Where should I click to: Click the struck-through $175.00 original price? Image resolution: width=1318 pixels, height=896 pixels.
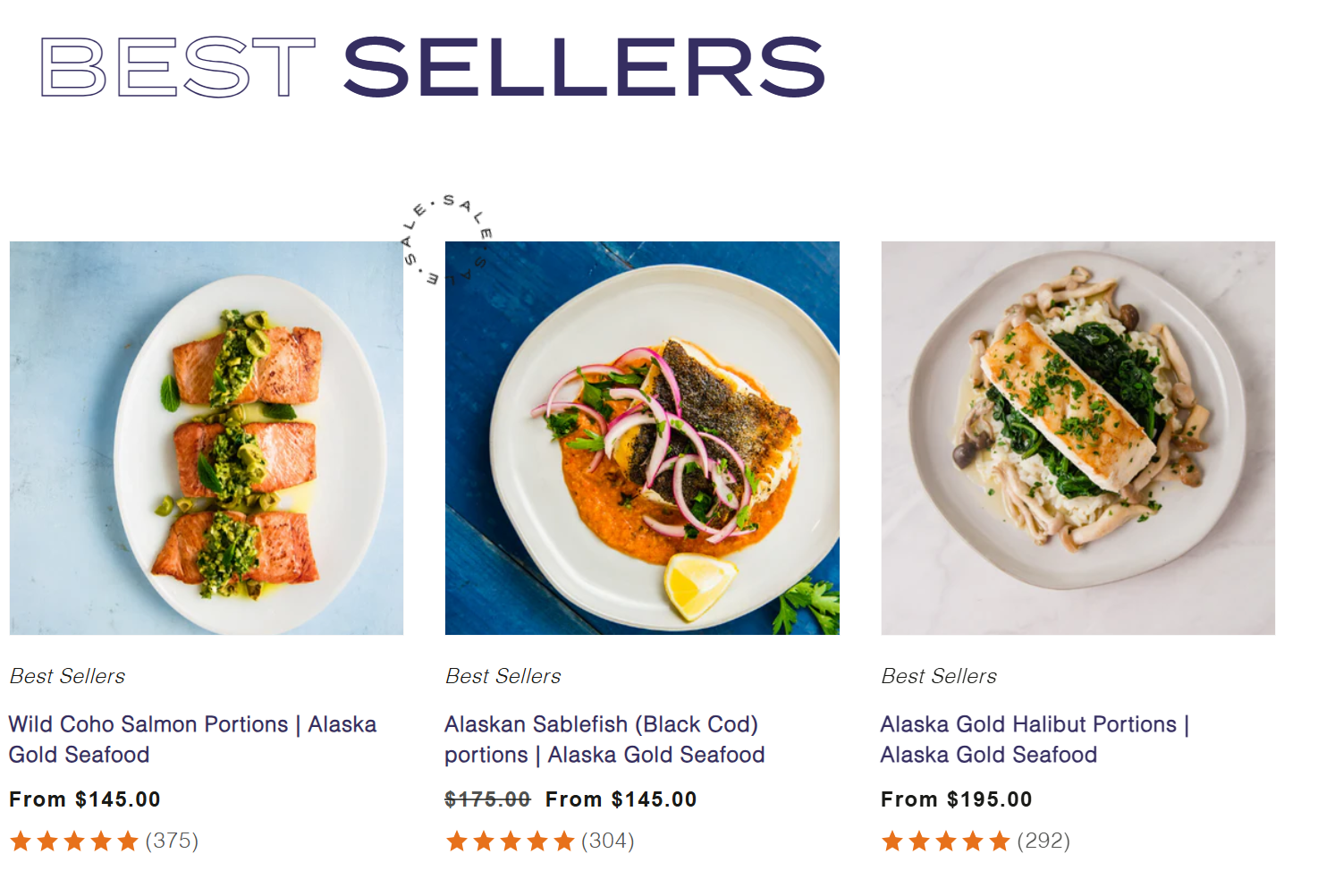pyautogui.click(x=487, y=799)
